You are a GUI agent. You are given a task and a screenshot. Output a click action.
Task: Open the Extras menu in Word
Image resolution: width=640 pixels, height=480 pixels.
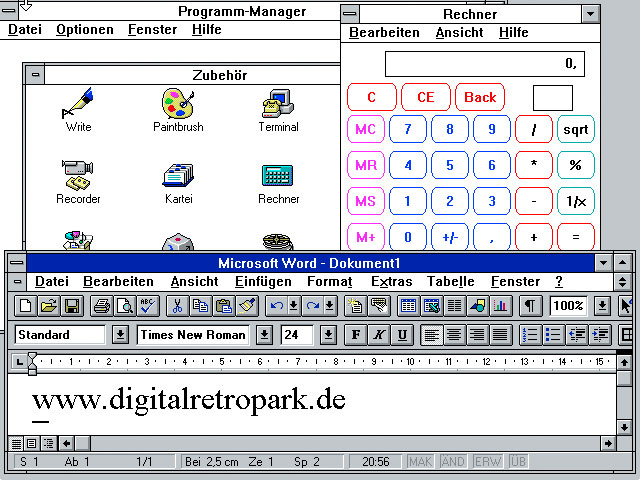[391, 282]
